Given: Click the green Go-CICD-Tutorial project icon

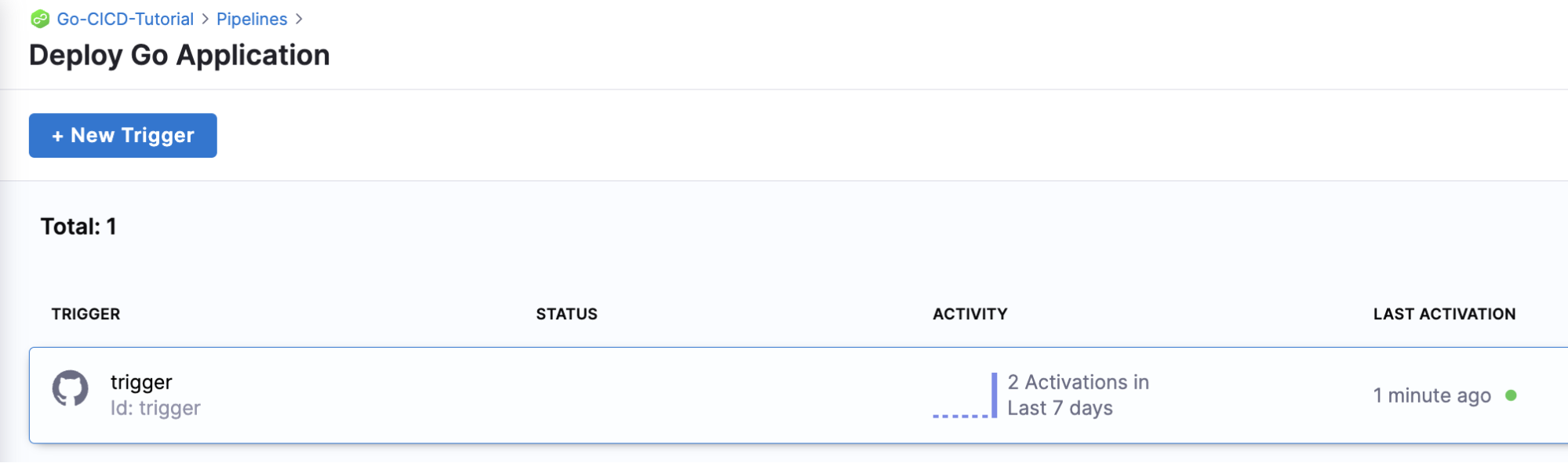Looking at the screenshot, I should pyautogui.click(x=40, y=20).
